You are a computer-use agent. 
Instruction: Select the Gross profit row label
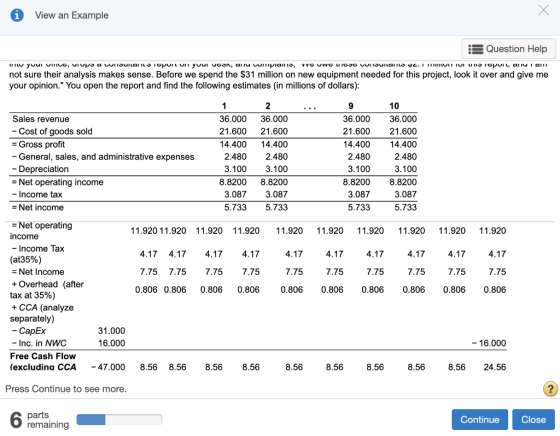tap(38, 144)
